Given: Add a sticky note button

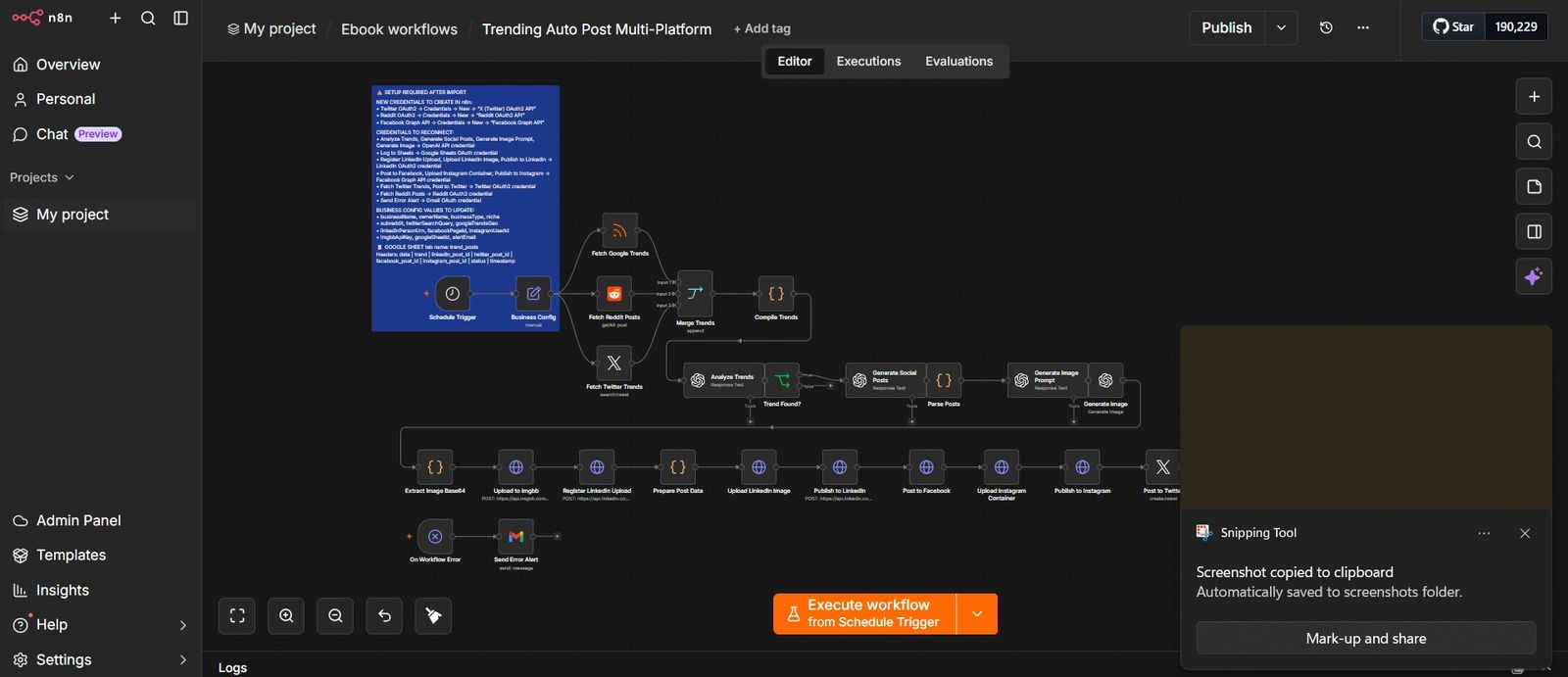Looking at the screenshot, I should coord(1534,187).
